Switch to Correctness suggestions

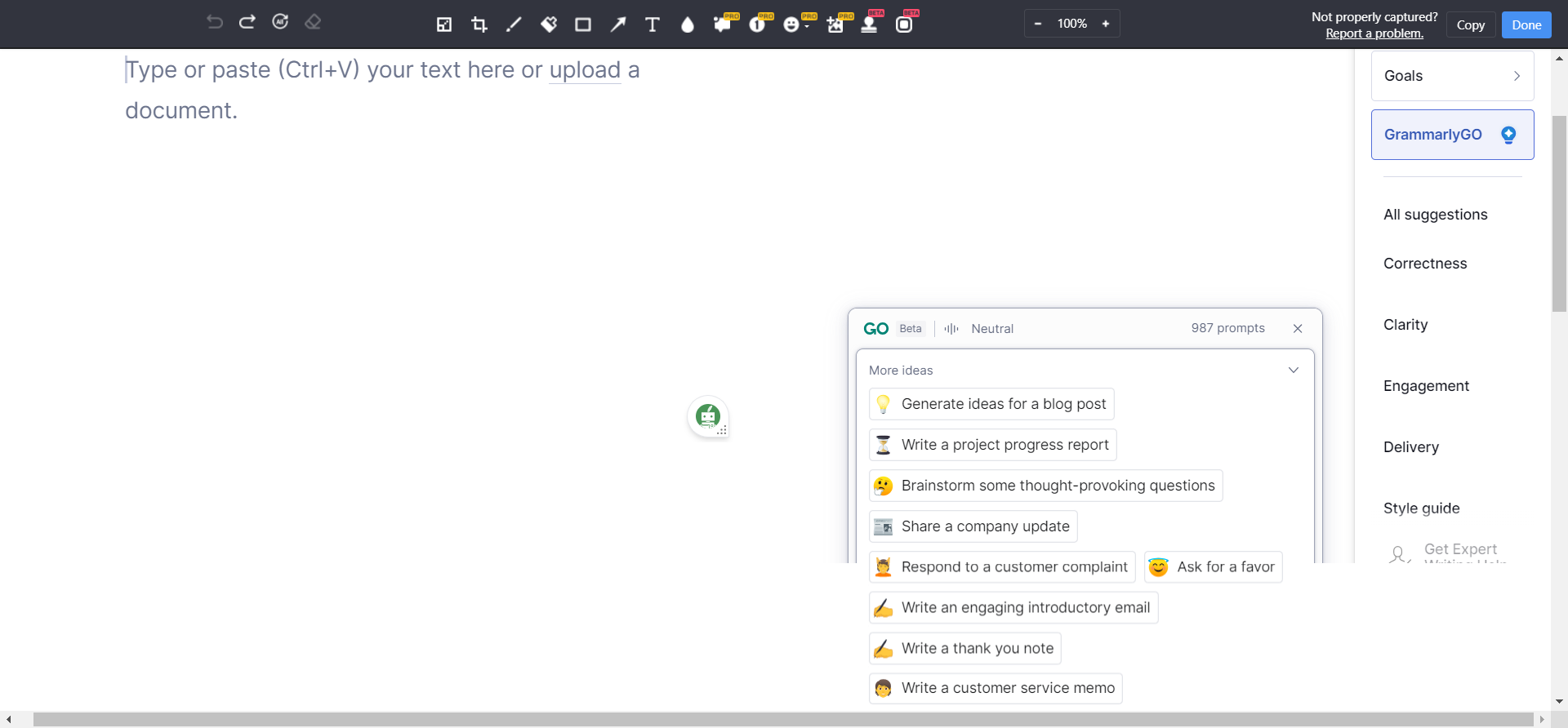point(1425,264)
